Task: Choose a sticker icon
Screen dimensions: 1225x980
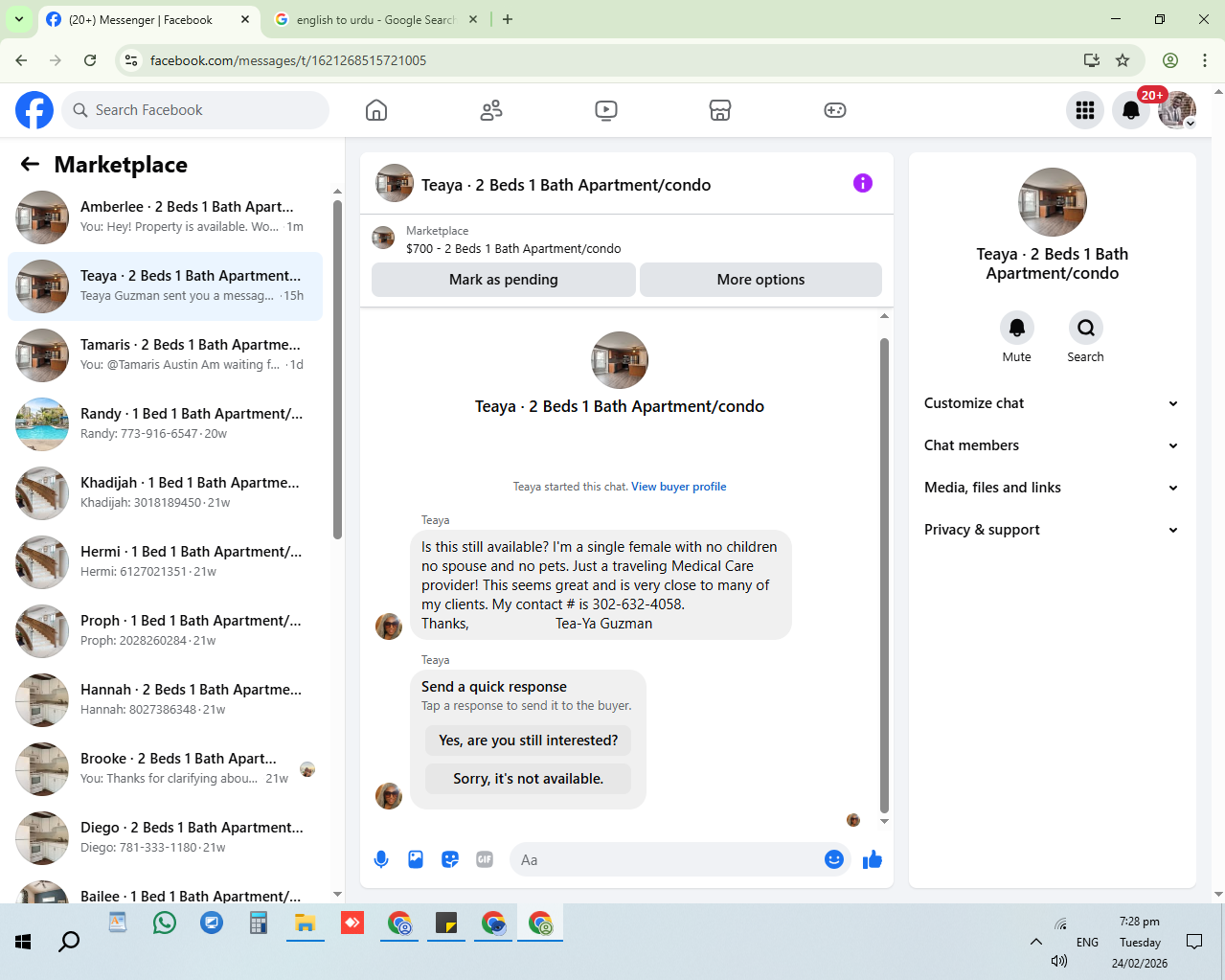Action: point(450,859)
